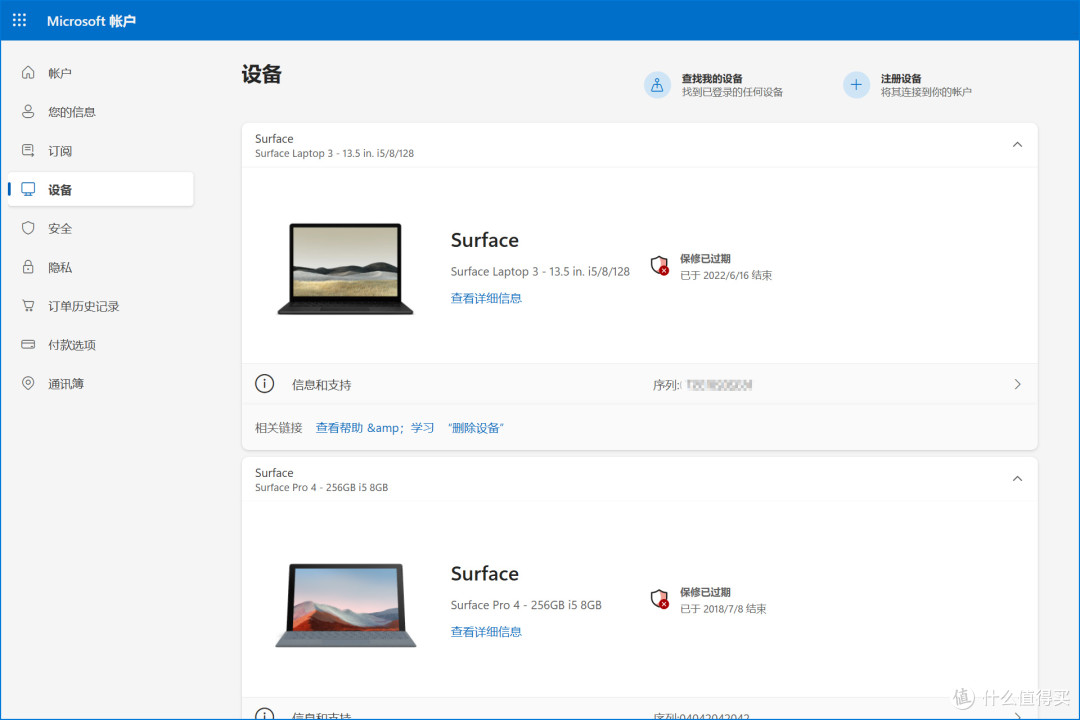Click the 删除设备 link

point(476,428)
